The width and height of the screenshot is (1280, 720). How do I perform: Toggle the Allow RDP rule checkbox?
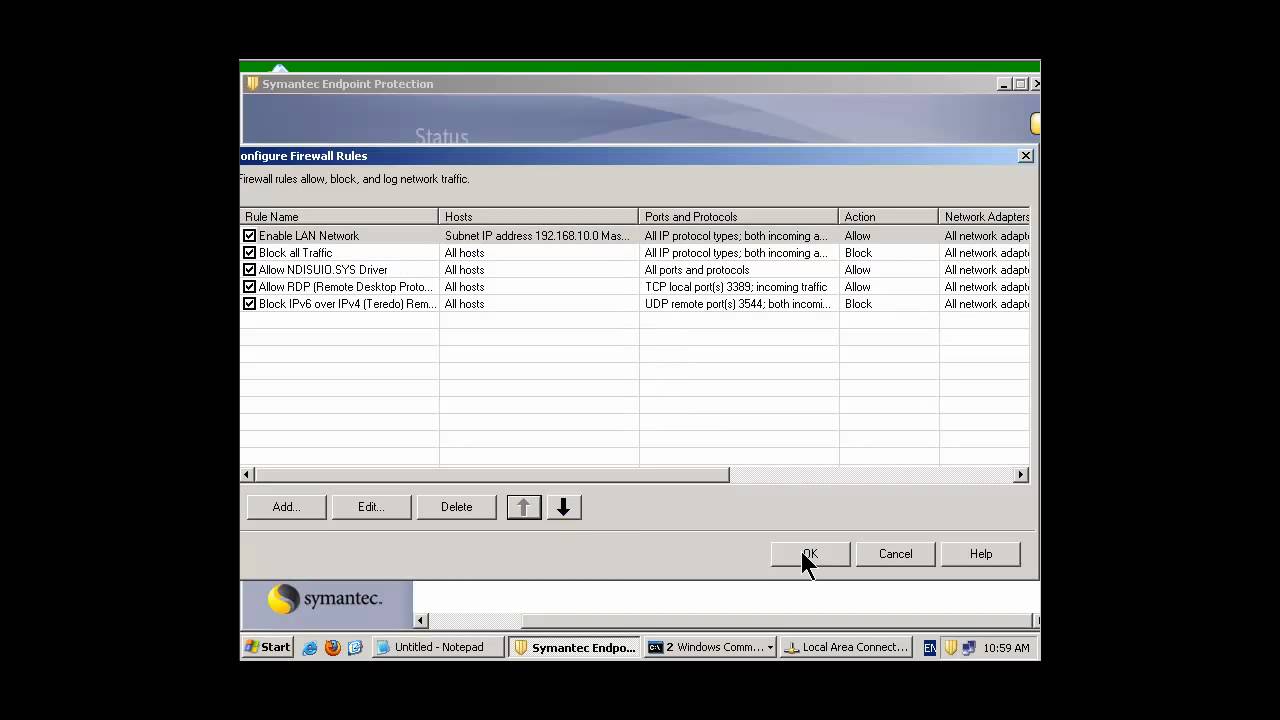tap(250, 287)
